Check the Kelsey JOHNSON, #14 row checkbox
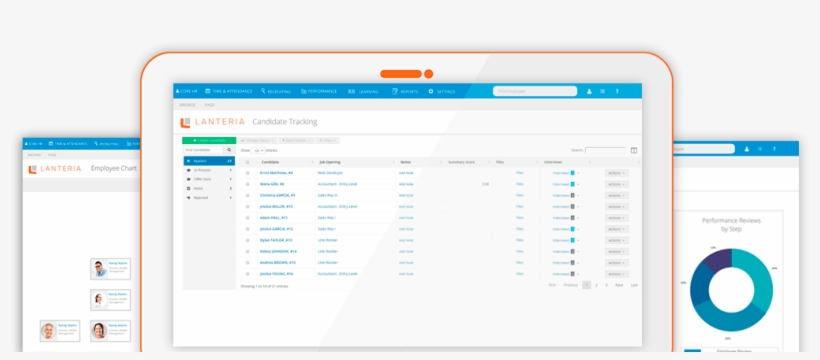Screen dimensions: 820x360 247,251
